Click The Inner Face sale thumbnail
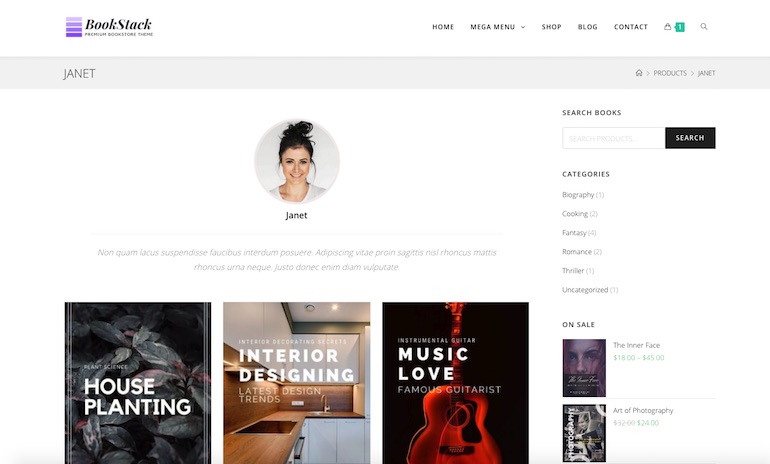The width and height of the screenshot is (770, 464). pyautogui.click(x=584, y=368)
